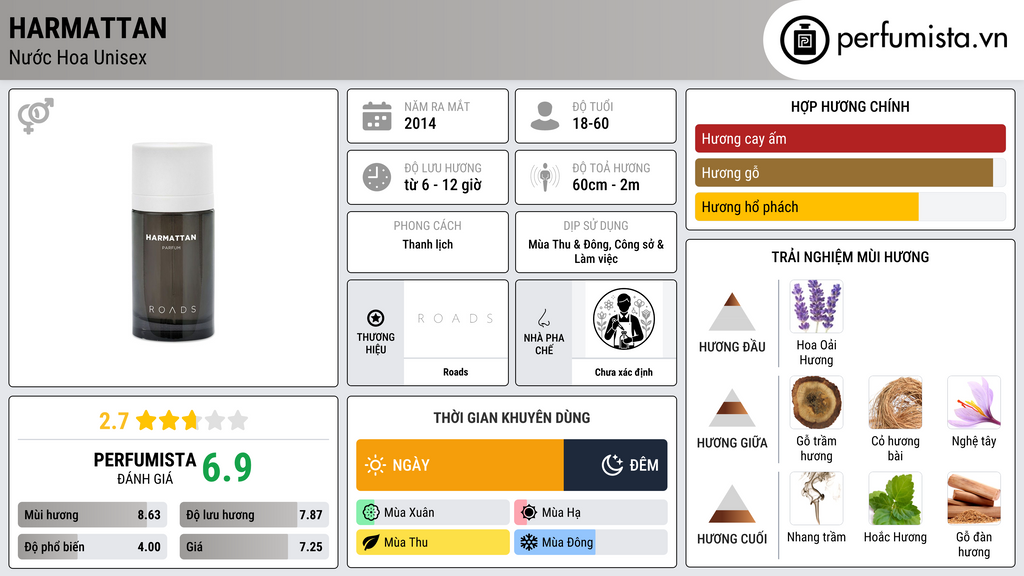Click the Roads brand logo

pos(455,319)
